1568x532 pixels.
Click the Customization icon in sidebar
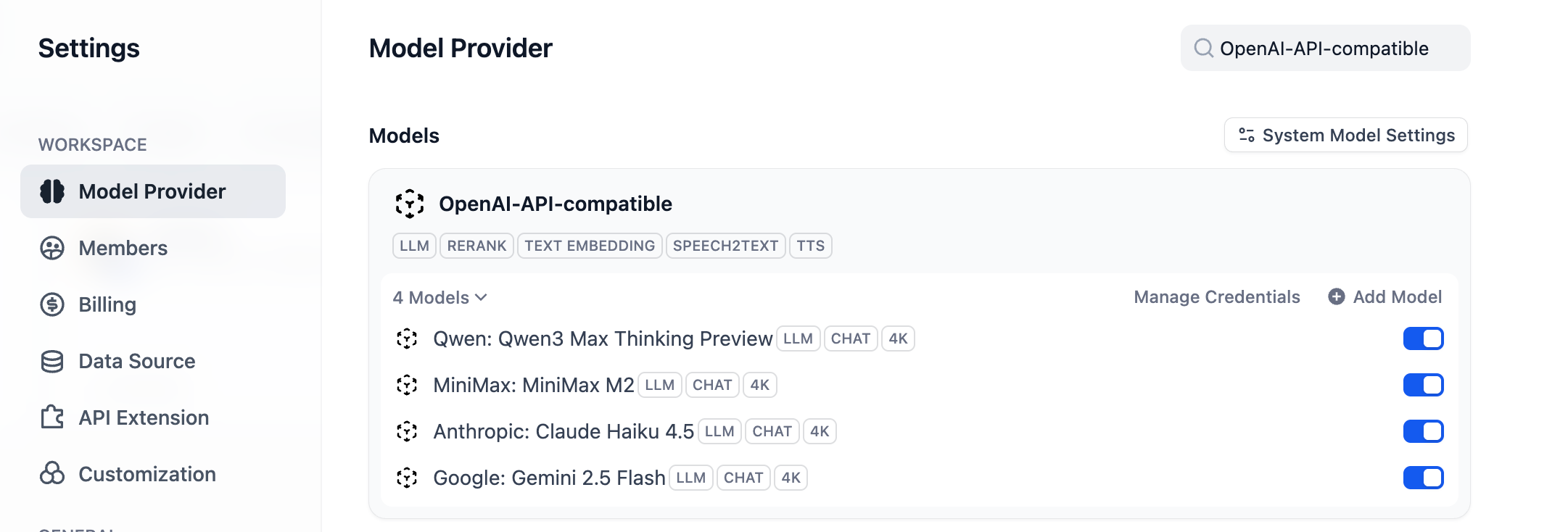pos(52,474)
